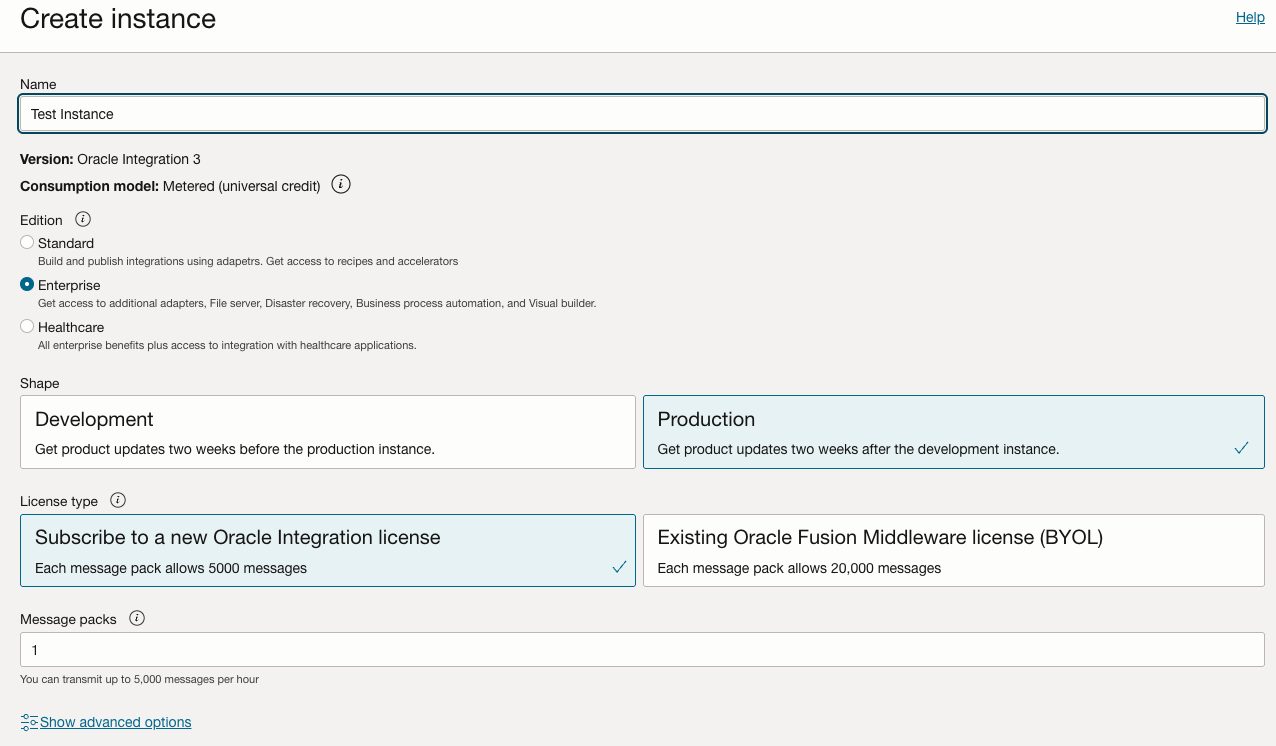Select the Production shape card
Viewport: 1276px width, 746px height.
click(954, 430)
